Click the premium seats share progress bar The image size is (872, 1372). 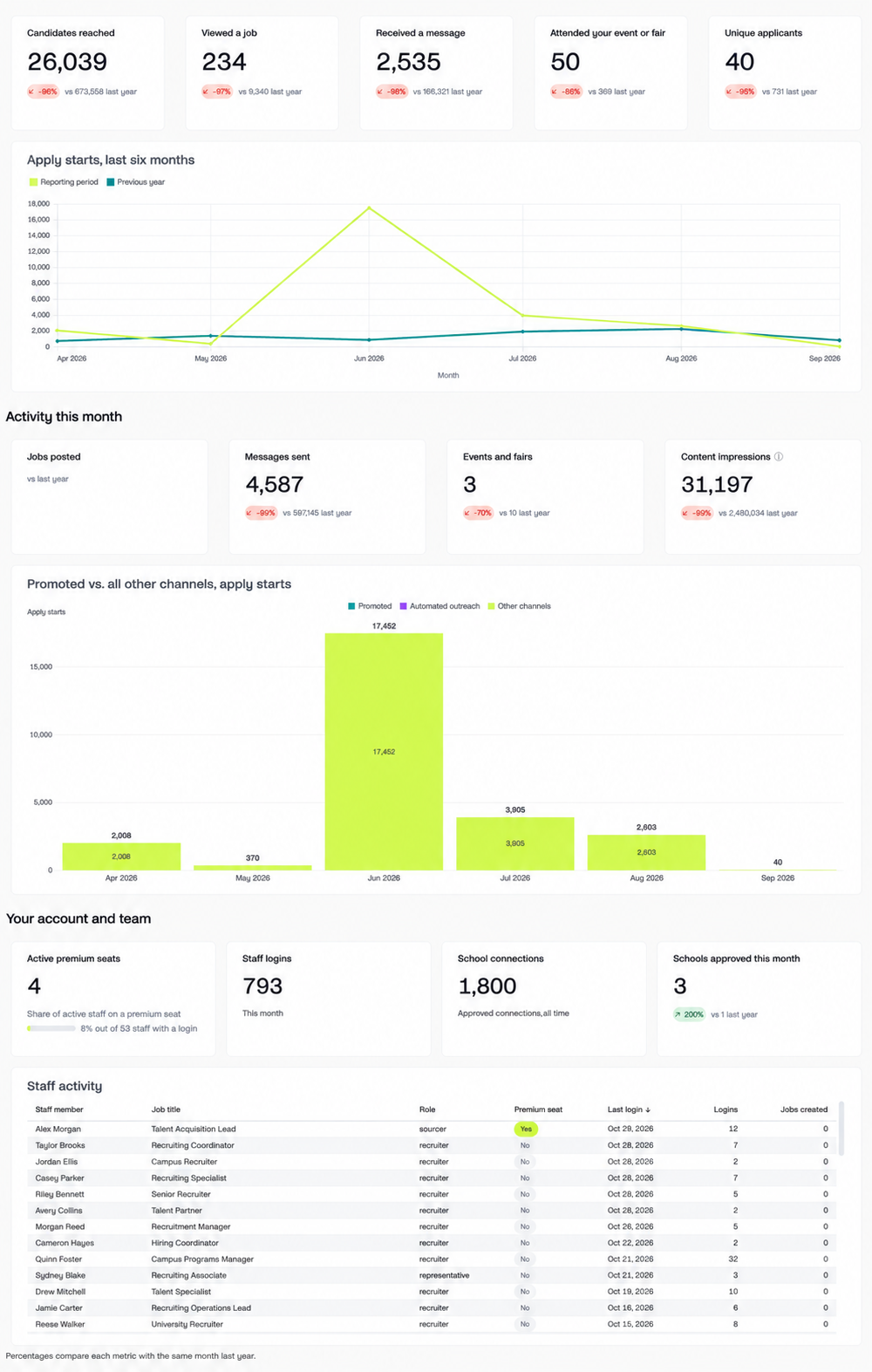[x=51, y=1028]
